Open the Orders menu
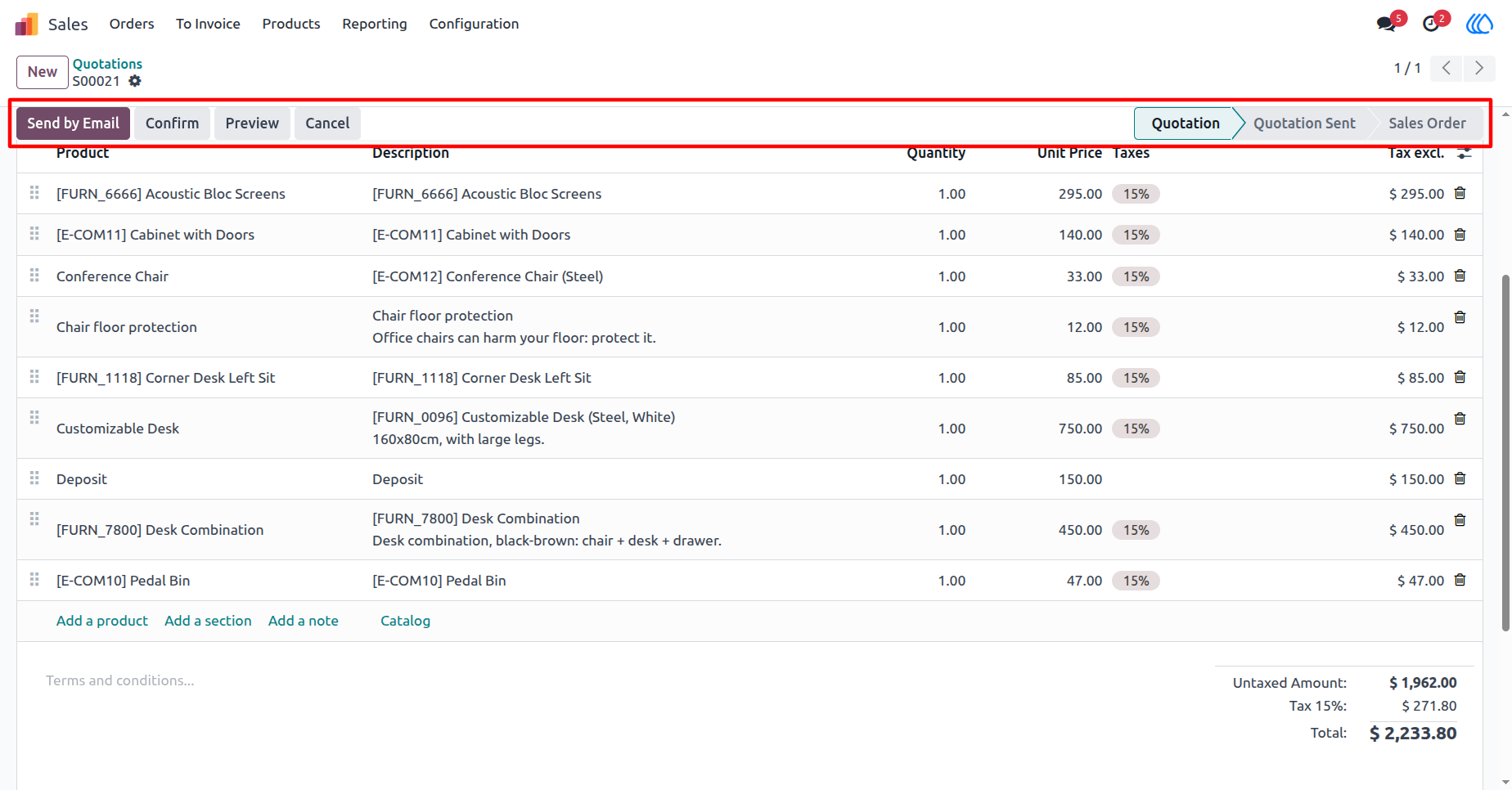1512x790 pixels. tap(132, 24)
